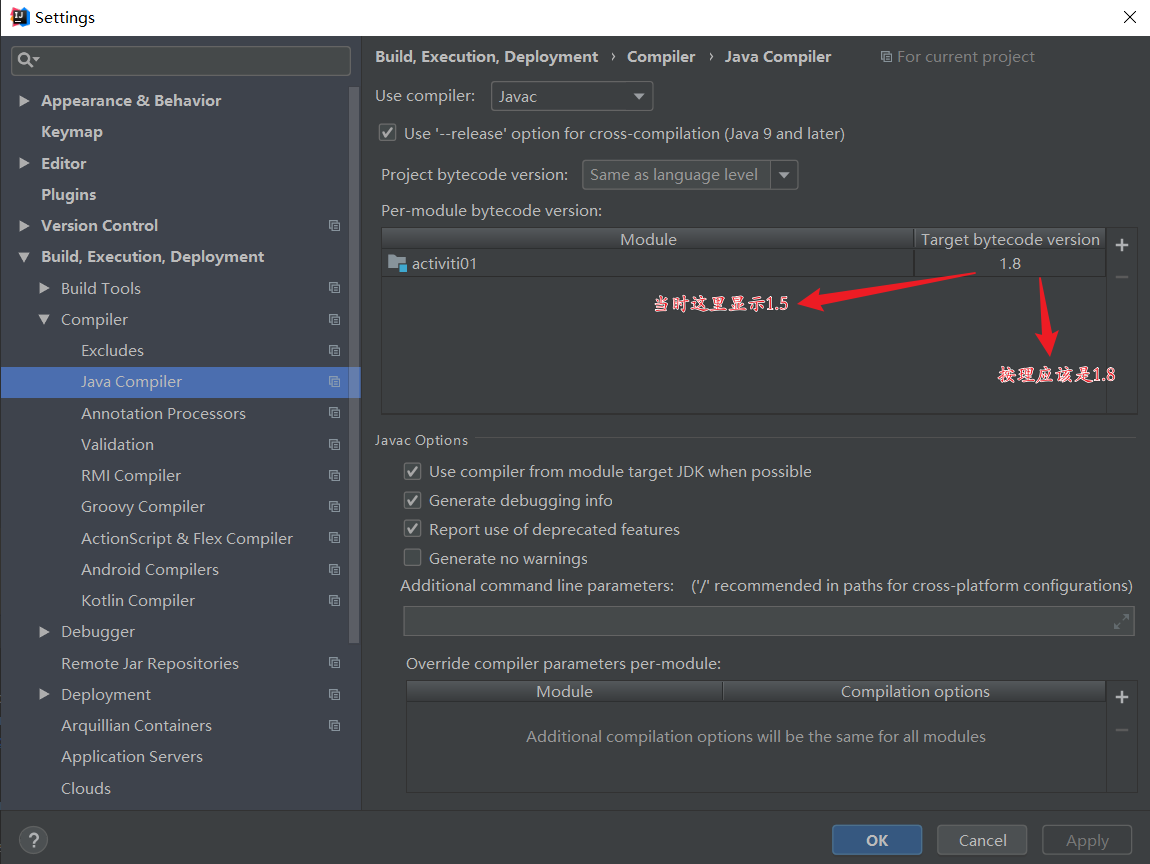Screen dimensions: 1150x864
Task: Toggle Report use of deprecated features
Action: click(x=412, y=529)
